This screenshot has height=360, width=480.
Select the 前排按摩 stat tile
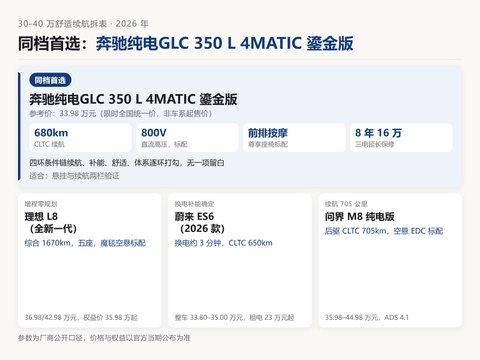pyautogui.click(x=294, y=138)
